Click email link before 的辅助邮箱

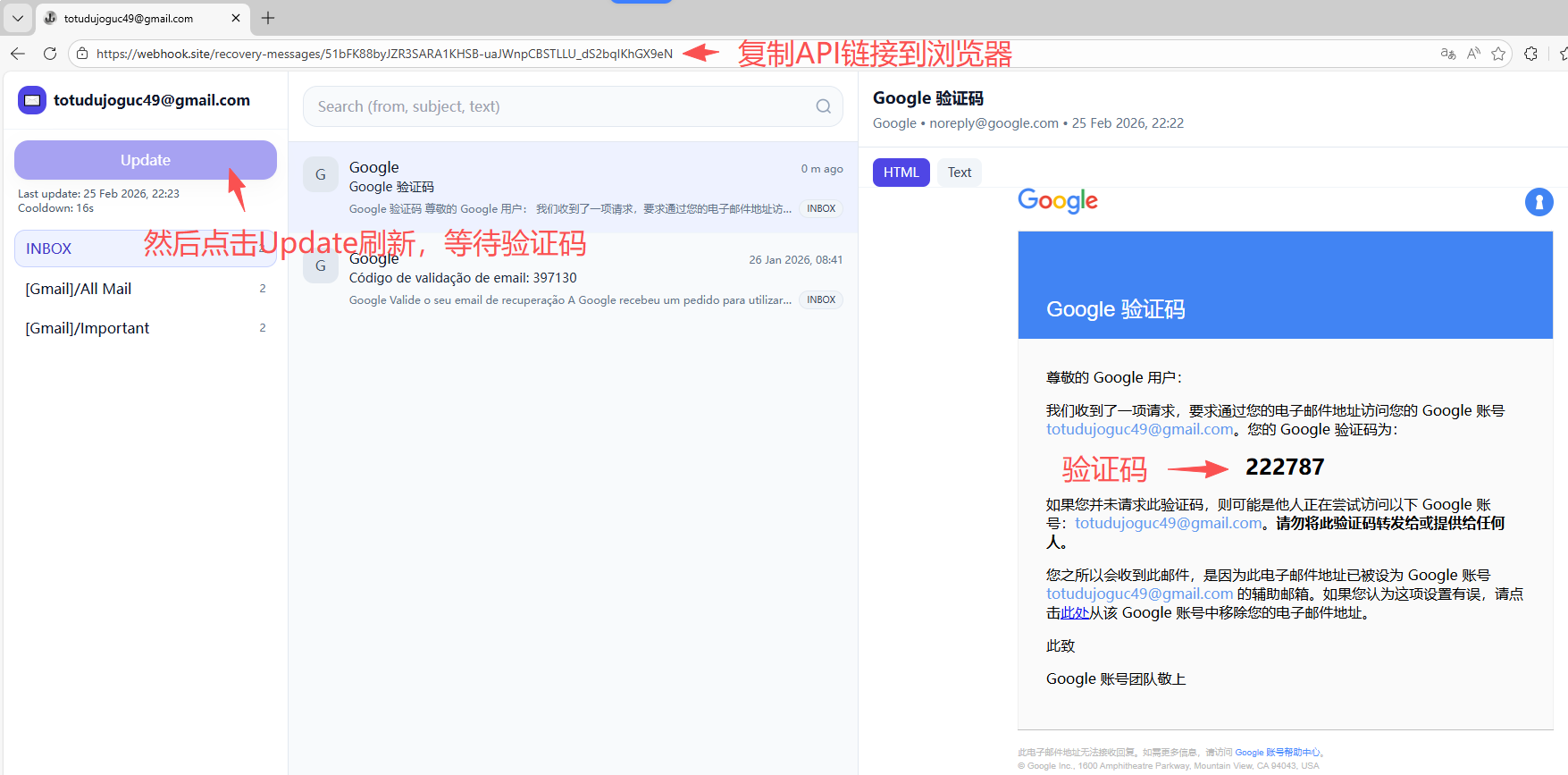point(1139,594)
